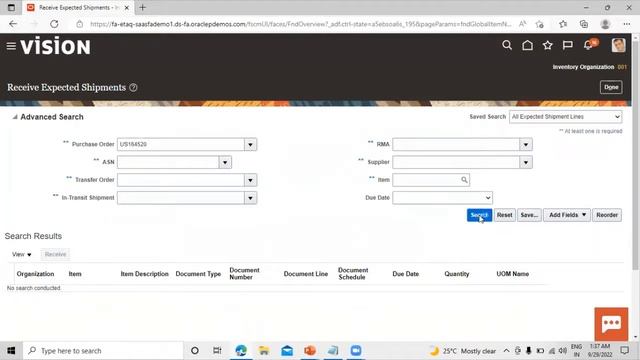The width and height of the screenshot is (640, 360).
Task: Open the Due Date dropdown
Action: coord(442,198)
